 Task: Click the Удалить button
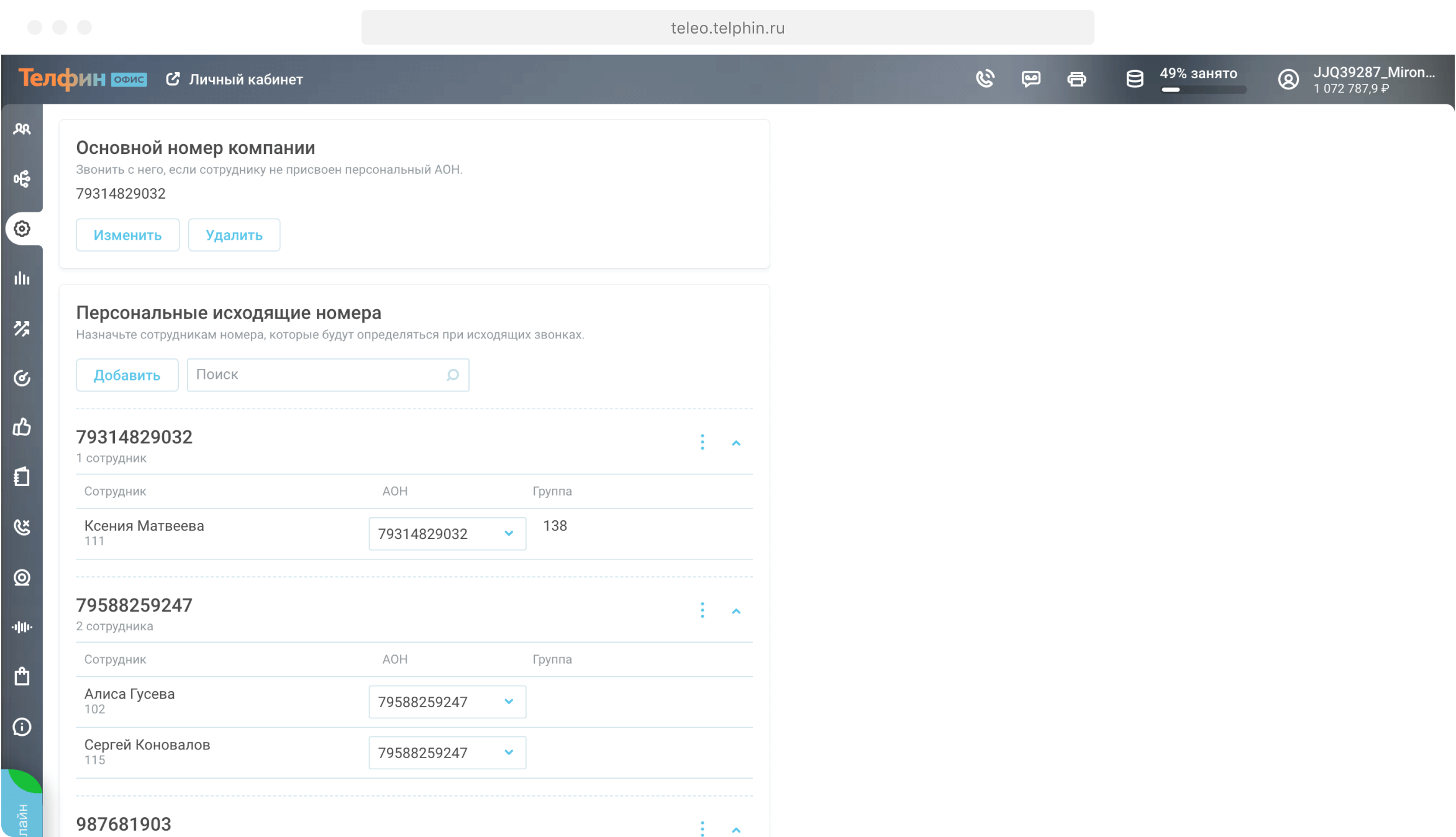point(234,235)
